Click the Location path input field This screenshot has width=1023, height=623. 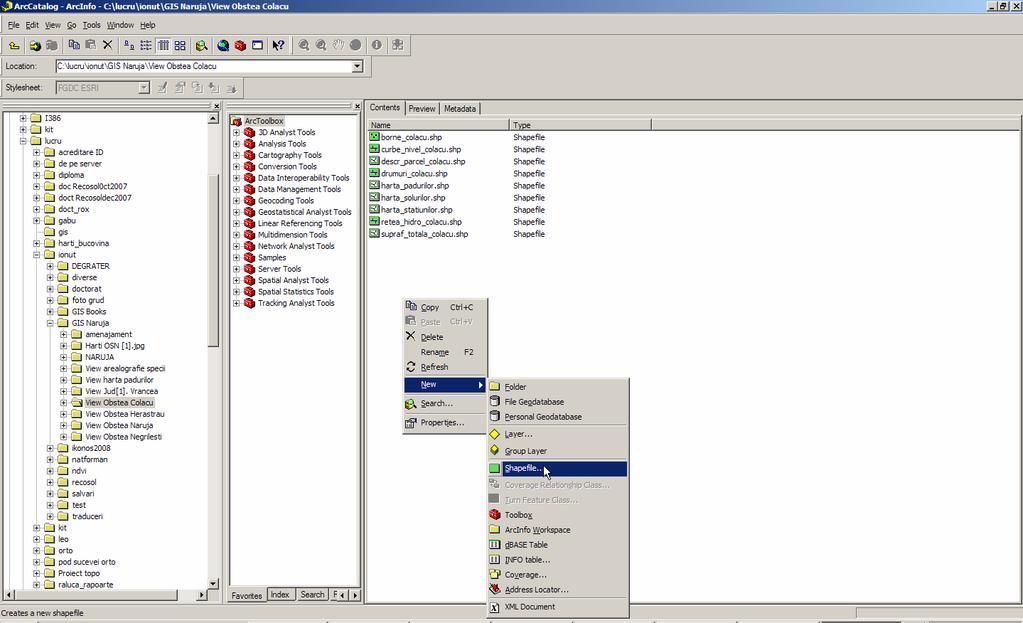tap(204, 66)
